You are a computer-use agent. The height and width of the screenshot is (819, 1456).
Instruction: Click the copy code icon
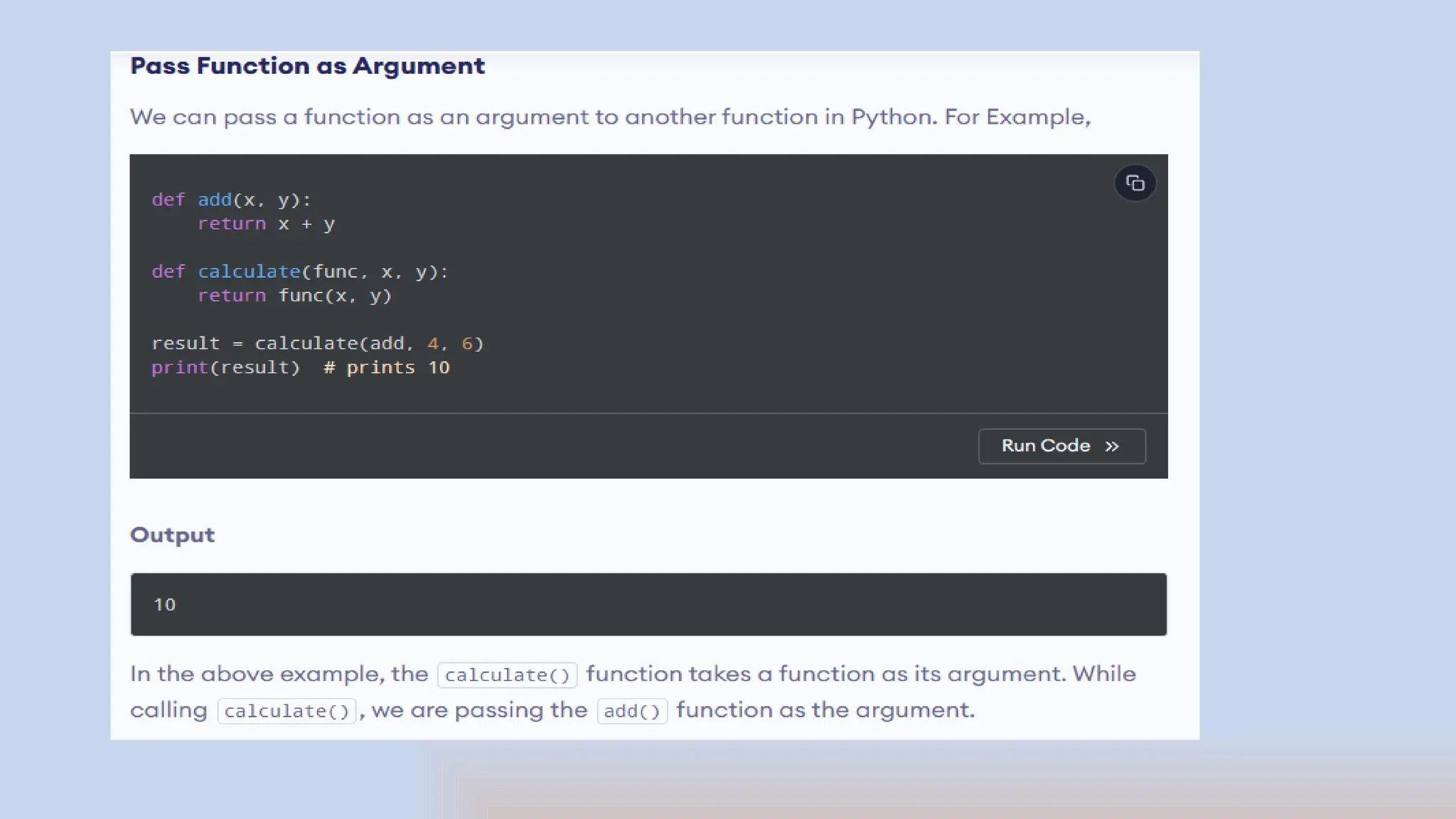point(1135,183)
